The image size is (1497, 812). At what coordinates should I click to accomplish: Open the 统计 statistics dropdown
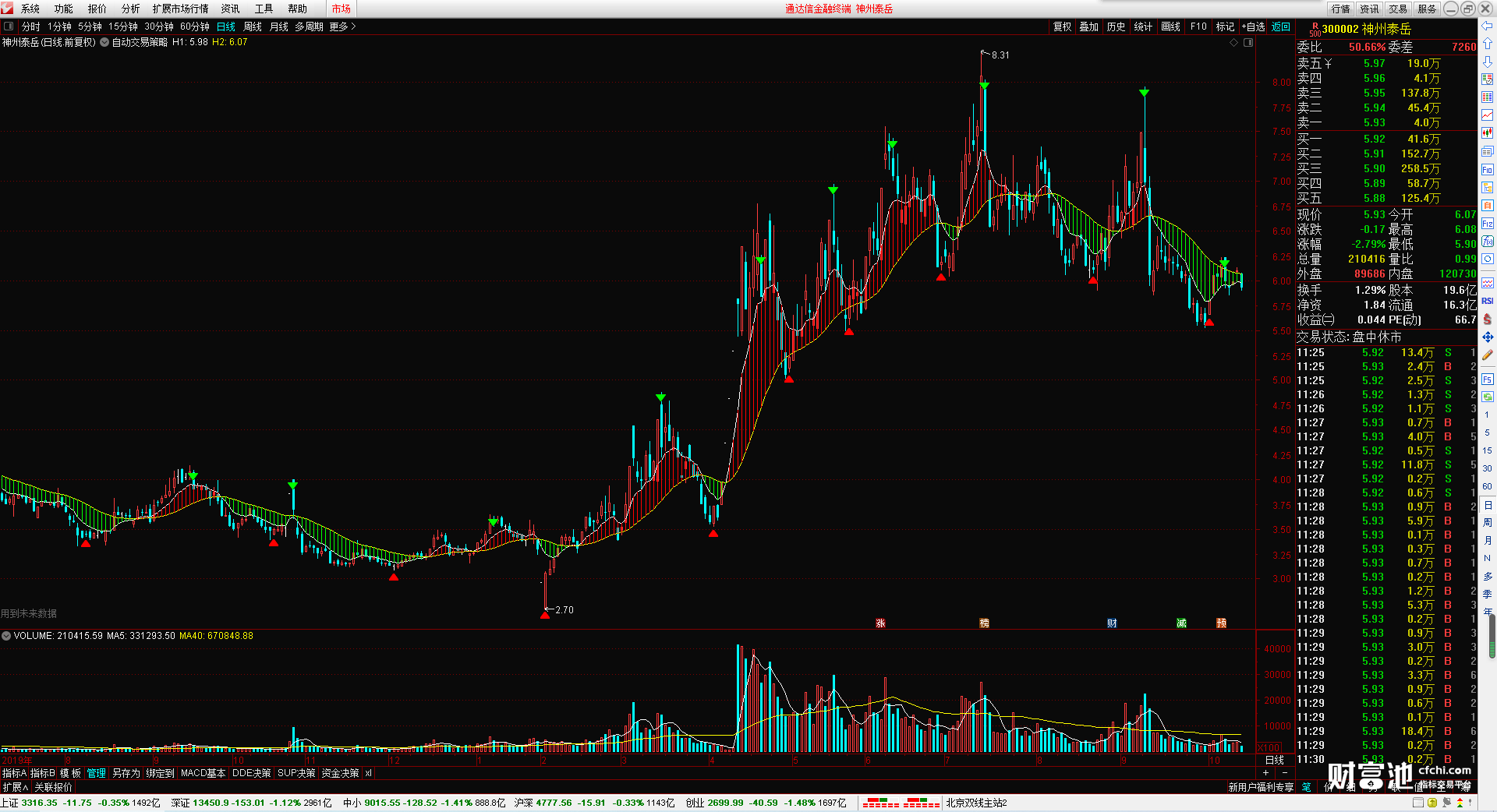(x=1143, y=26)
